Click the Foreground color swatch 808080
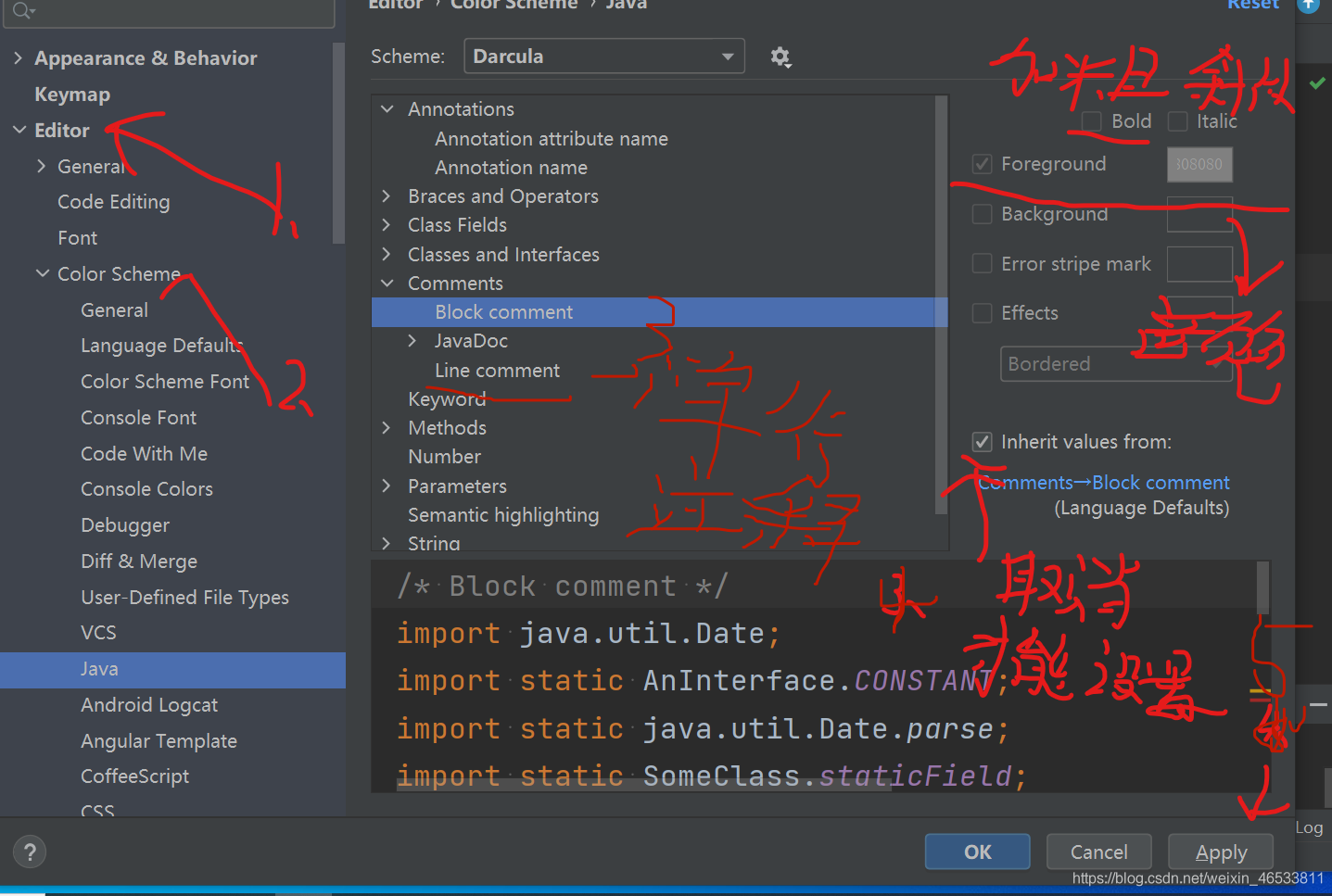Viewport: 1332px width, 896px height. (x=1199, y=164)
